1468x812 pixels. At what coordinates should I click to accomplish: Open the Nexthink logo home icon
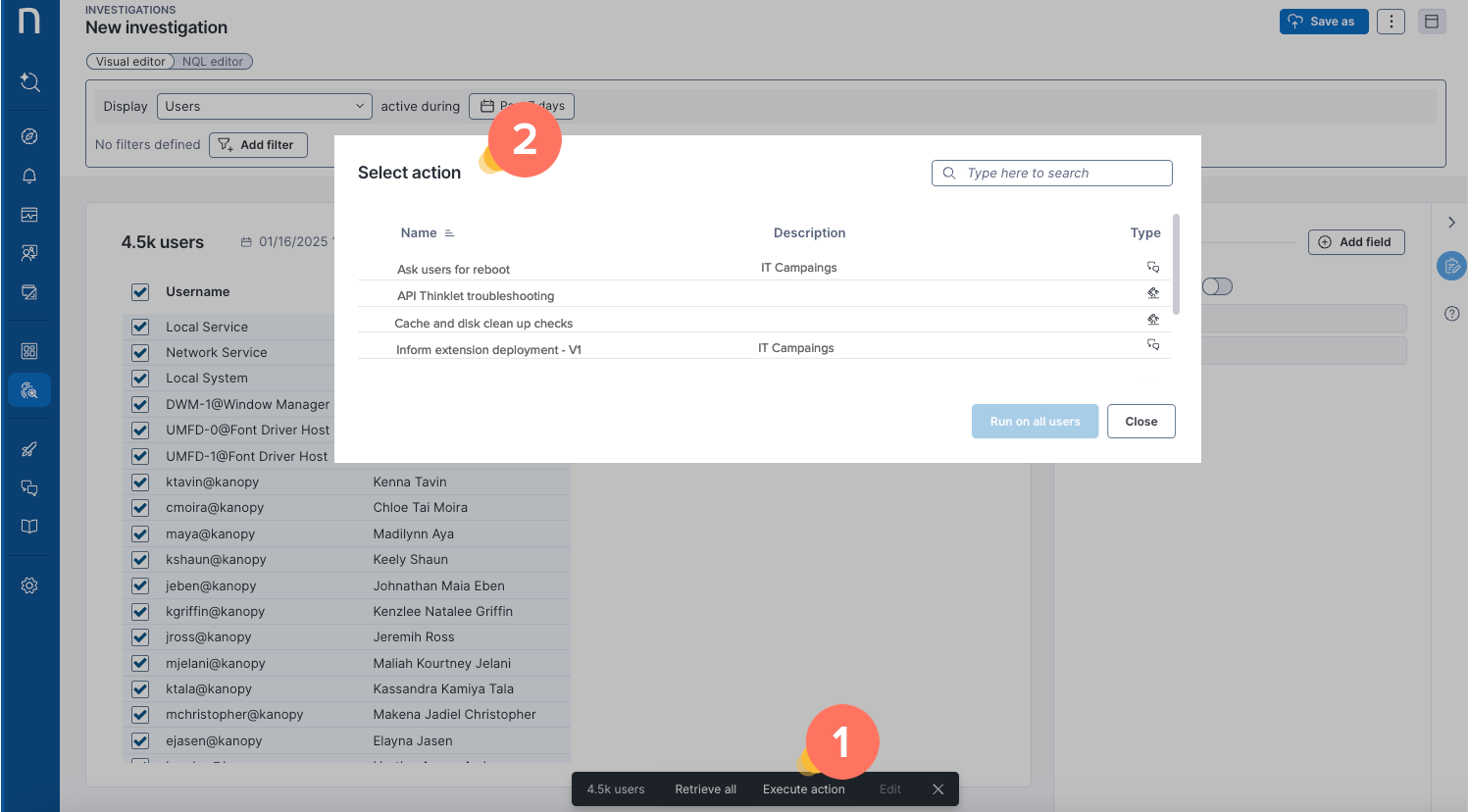pyautogui.click(x=29, y=21)
